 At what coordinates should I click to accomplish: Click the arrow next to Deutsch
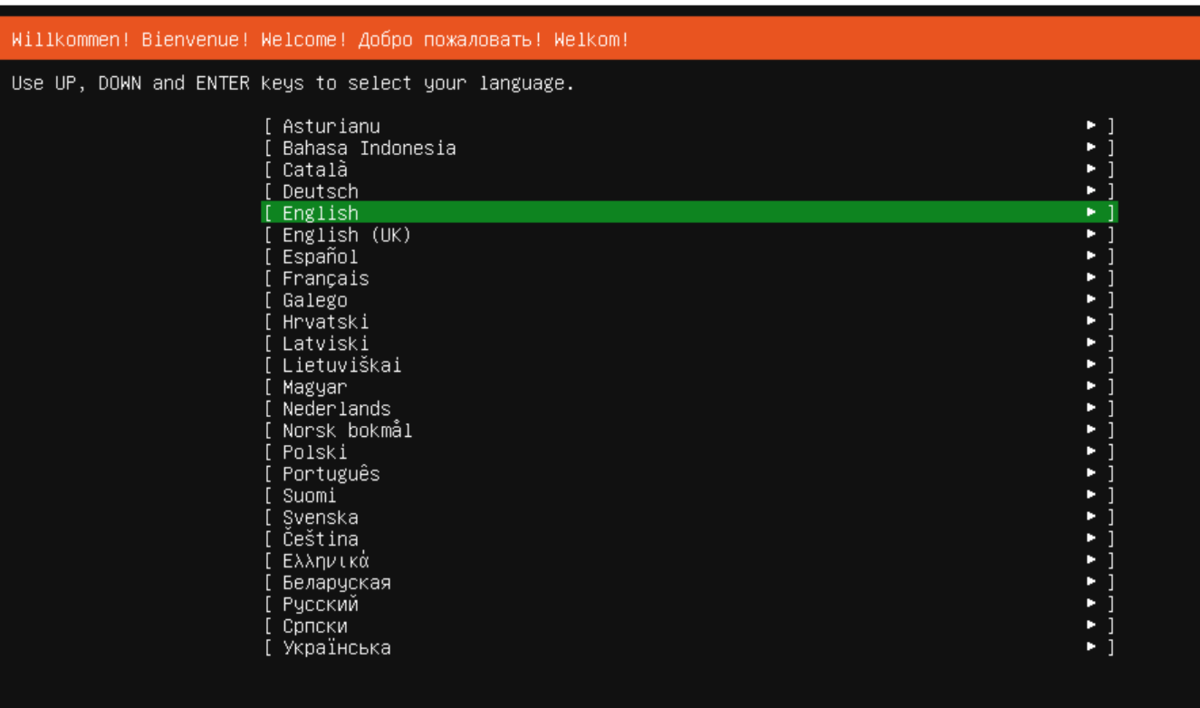[x=1092, y=191]
